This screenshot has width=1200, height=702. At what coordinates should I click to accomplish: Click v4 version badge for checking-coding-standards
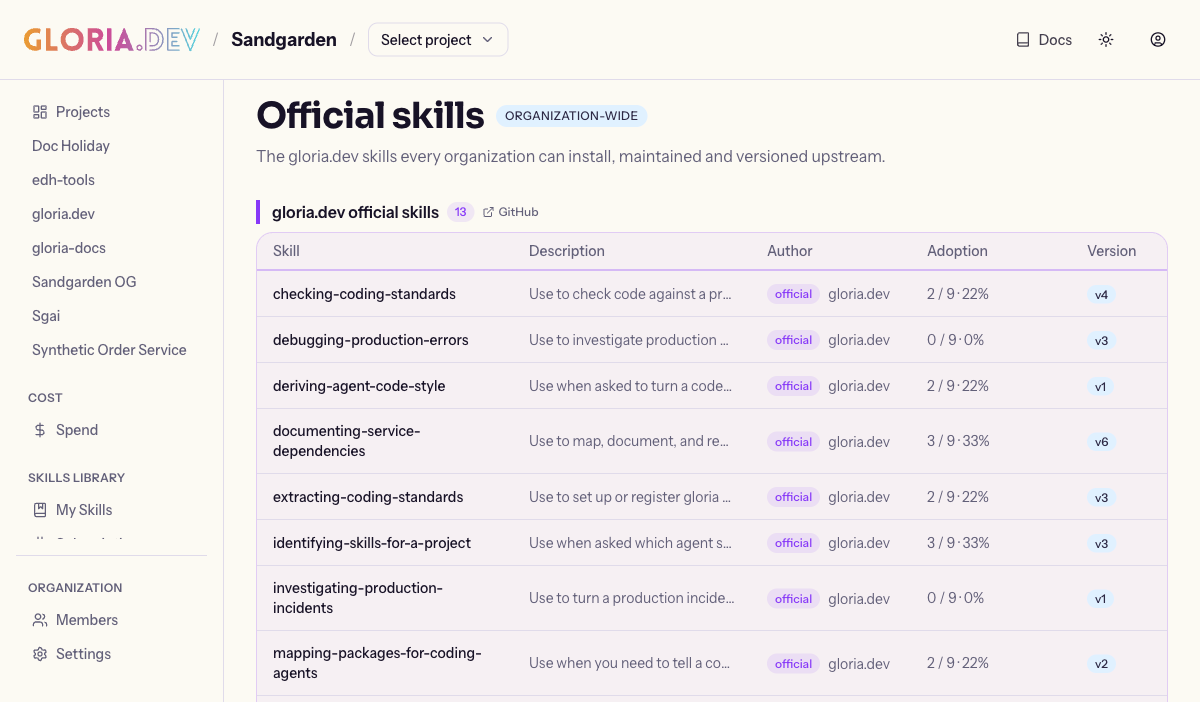(1101, 295)
